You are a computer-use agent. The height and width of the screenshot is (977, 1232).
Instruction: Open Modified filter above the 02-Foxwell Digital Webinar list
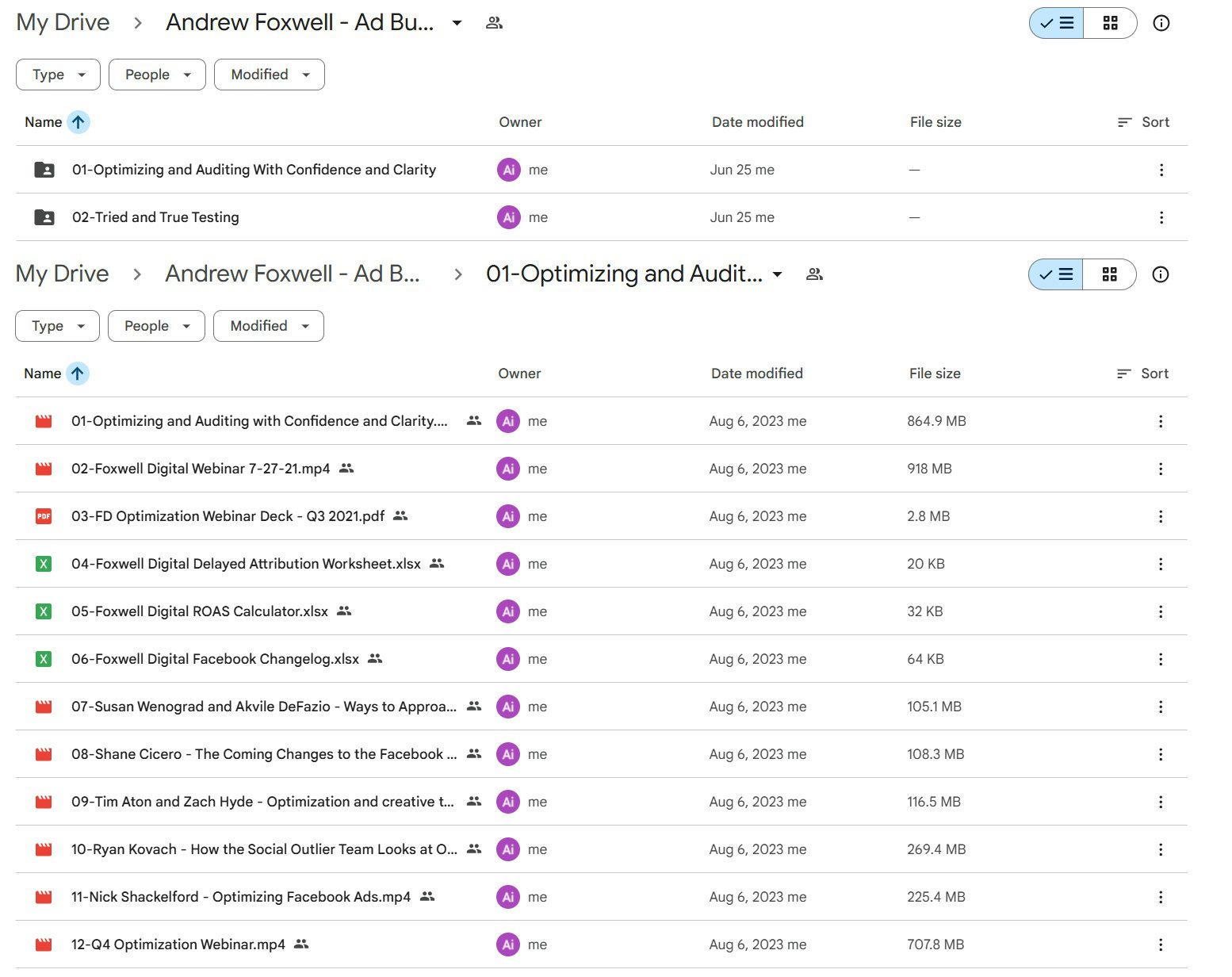[269, 326]
